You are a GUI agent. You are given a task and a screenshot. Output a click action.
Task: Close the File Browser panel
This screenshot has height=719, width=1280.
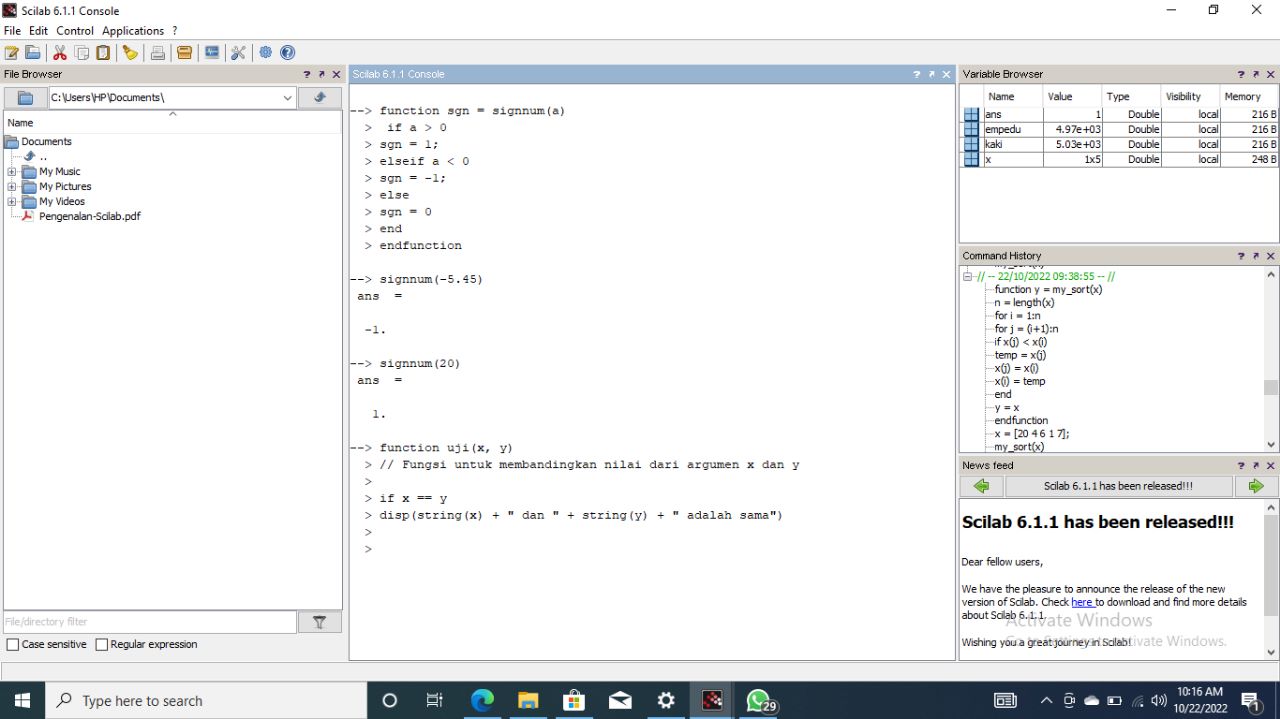(x=336, y=75)
